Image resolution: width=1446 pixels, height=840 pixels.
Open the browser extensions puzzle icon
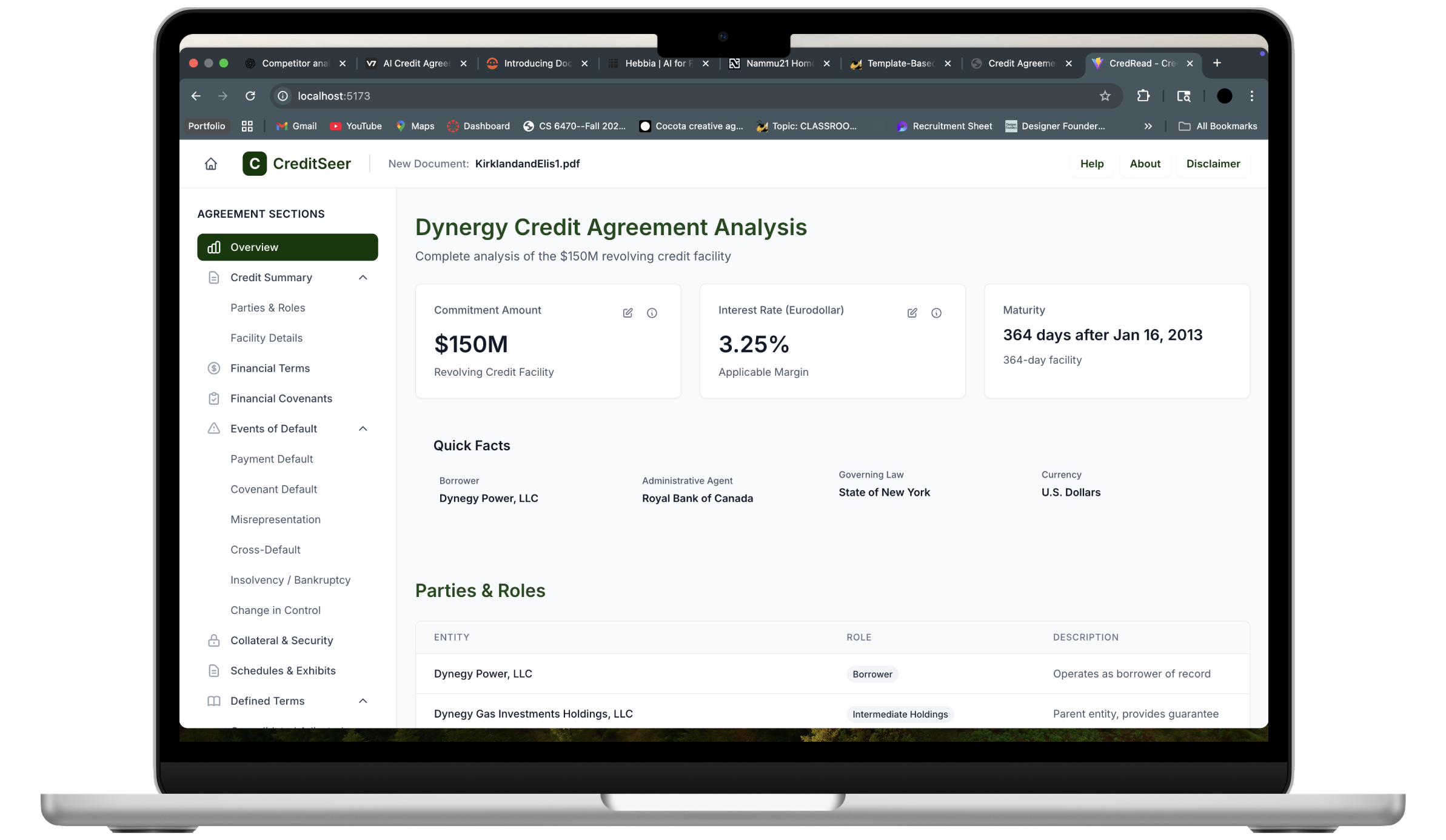(1143, 96)
